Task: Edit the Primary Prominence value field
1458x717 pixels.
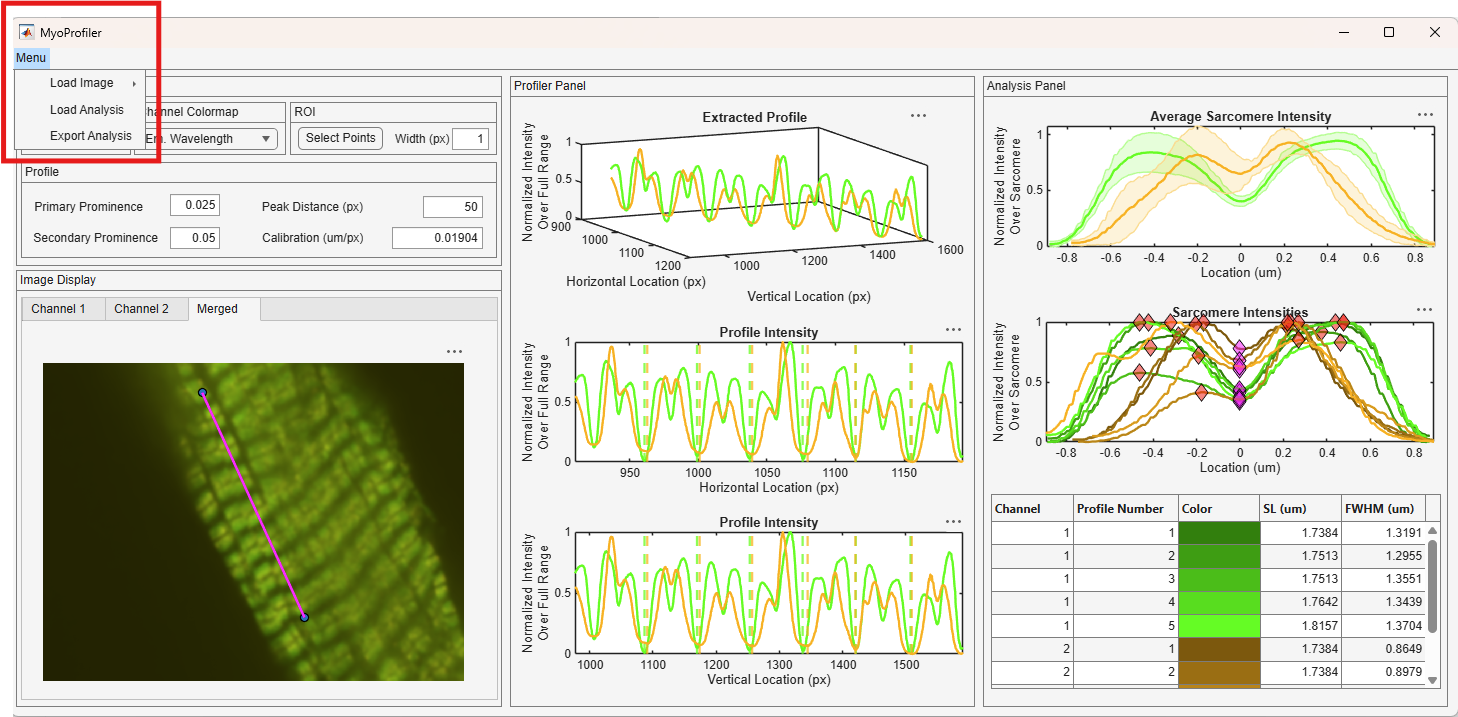Action: (x=194, y=206)
